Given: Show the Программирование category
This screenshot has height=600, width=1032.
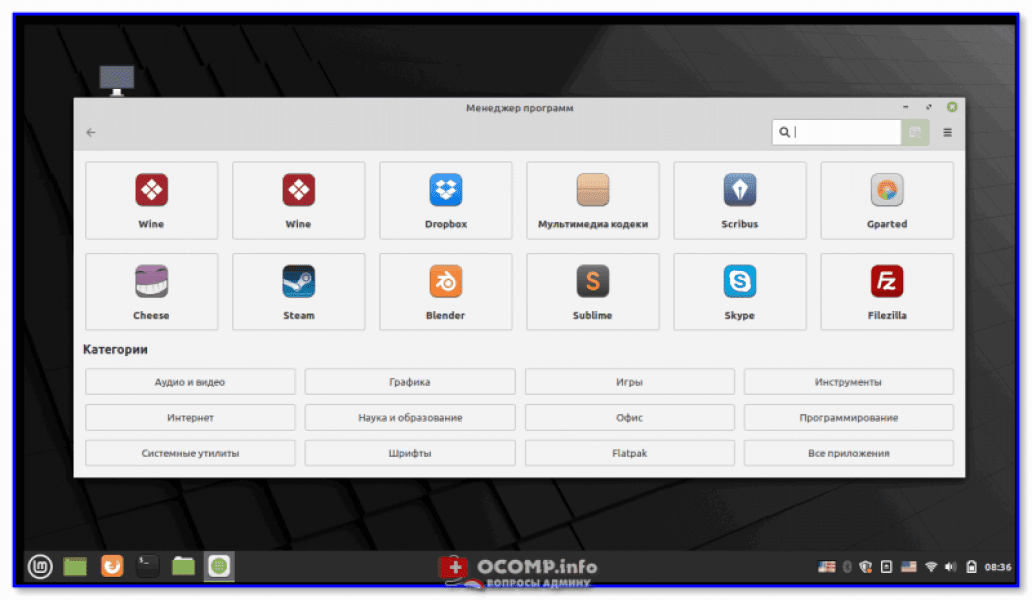Looking at the screenshot, I should pyautogui.click(x=848, y=417).
